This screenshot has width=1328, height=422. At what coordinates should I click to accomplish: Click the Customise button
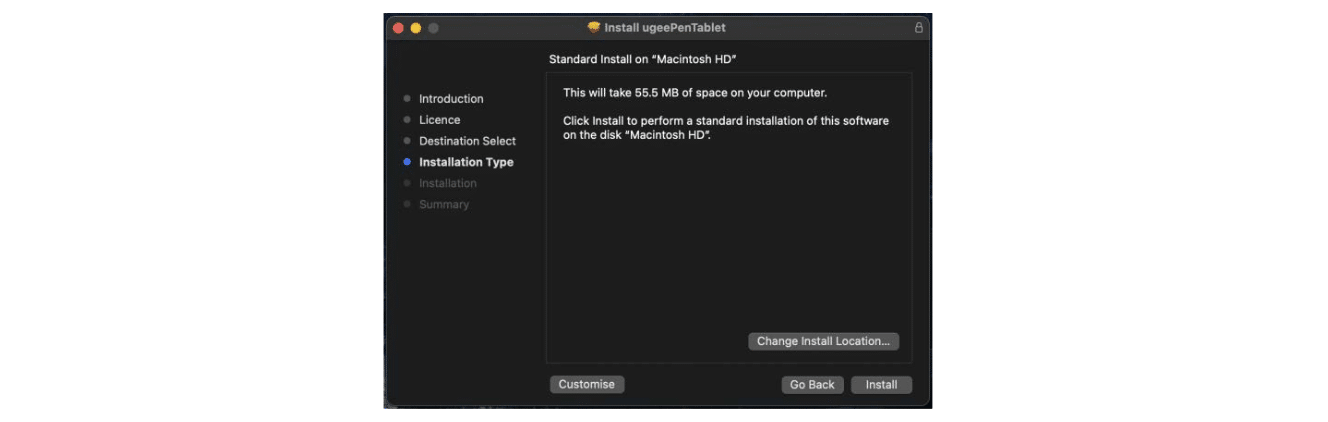click(587, 384)
